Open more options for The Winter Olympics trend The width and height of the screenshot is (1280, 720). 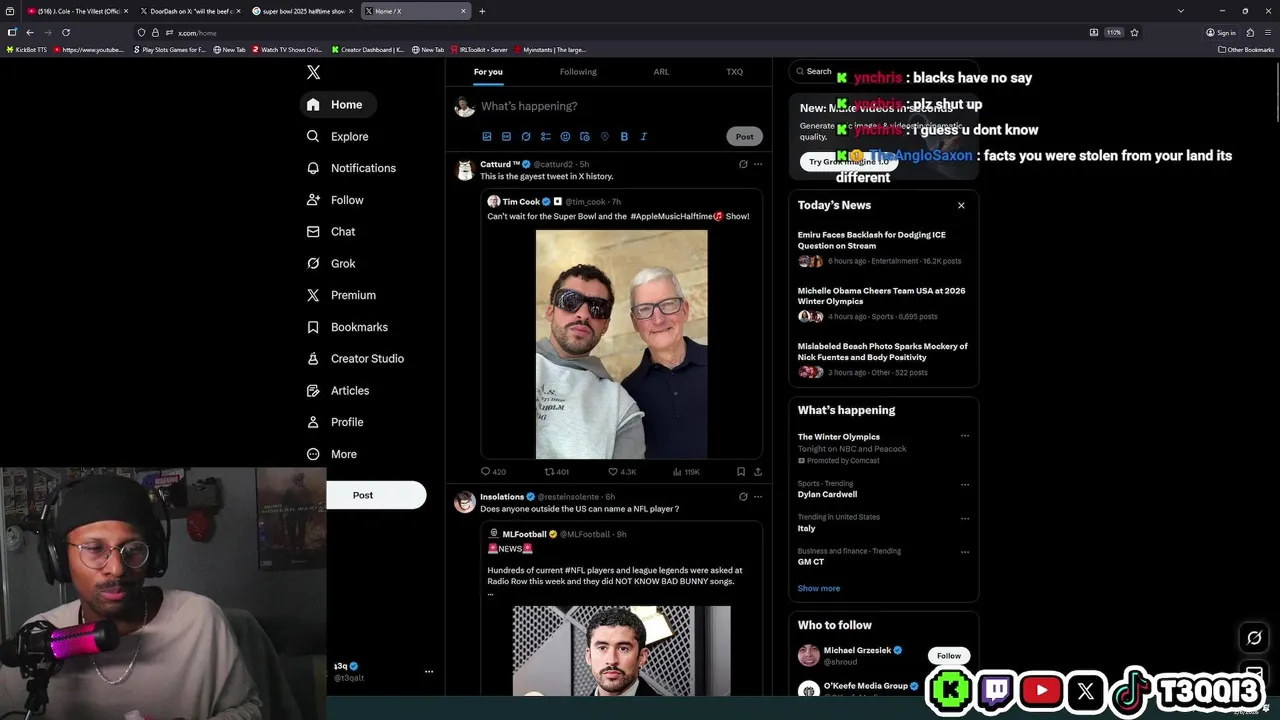tap(965, 436)
